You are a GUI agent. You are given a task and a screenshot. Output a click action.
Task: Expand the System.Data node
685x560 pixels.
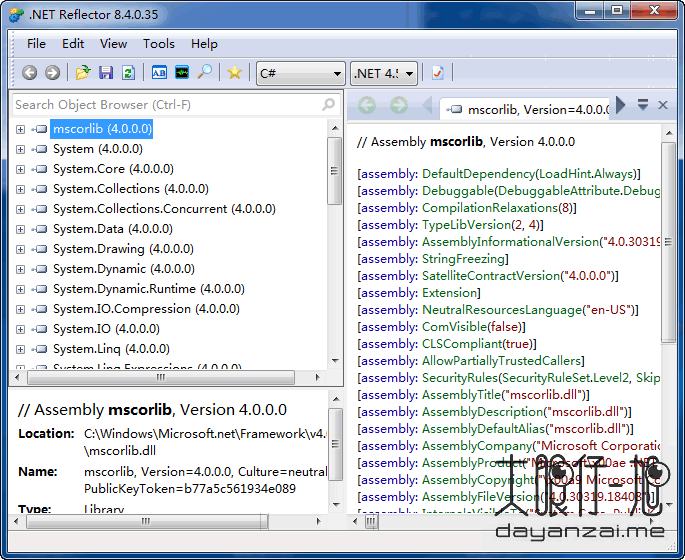[21, 229]
